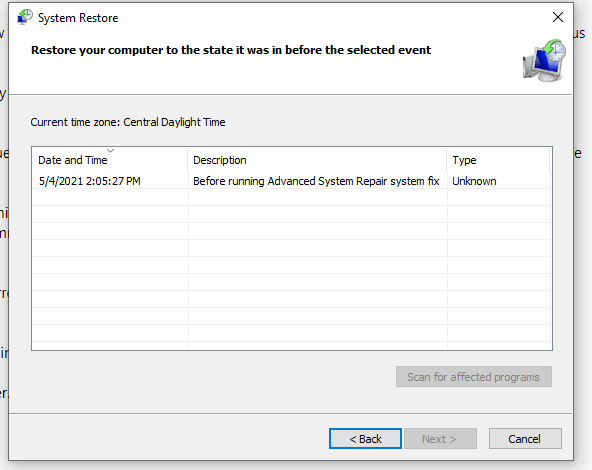Close the System Restore dialog with X
Viewport: 592px width, 470px height.
point(558,17)
